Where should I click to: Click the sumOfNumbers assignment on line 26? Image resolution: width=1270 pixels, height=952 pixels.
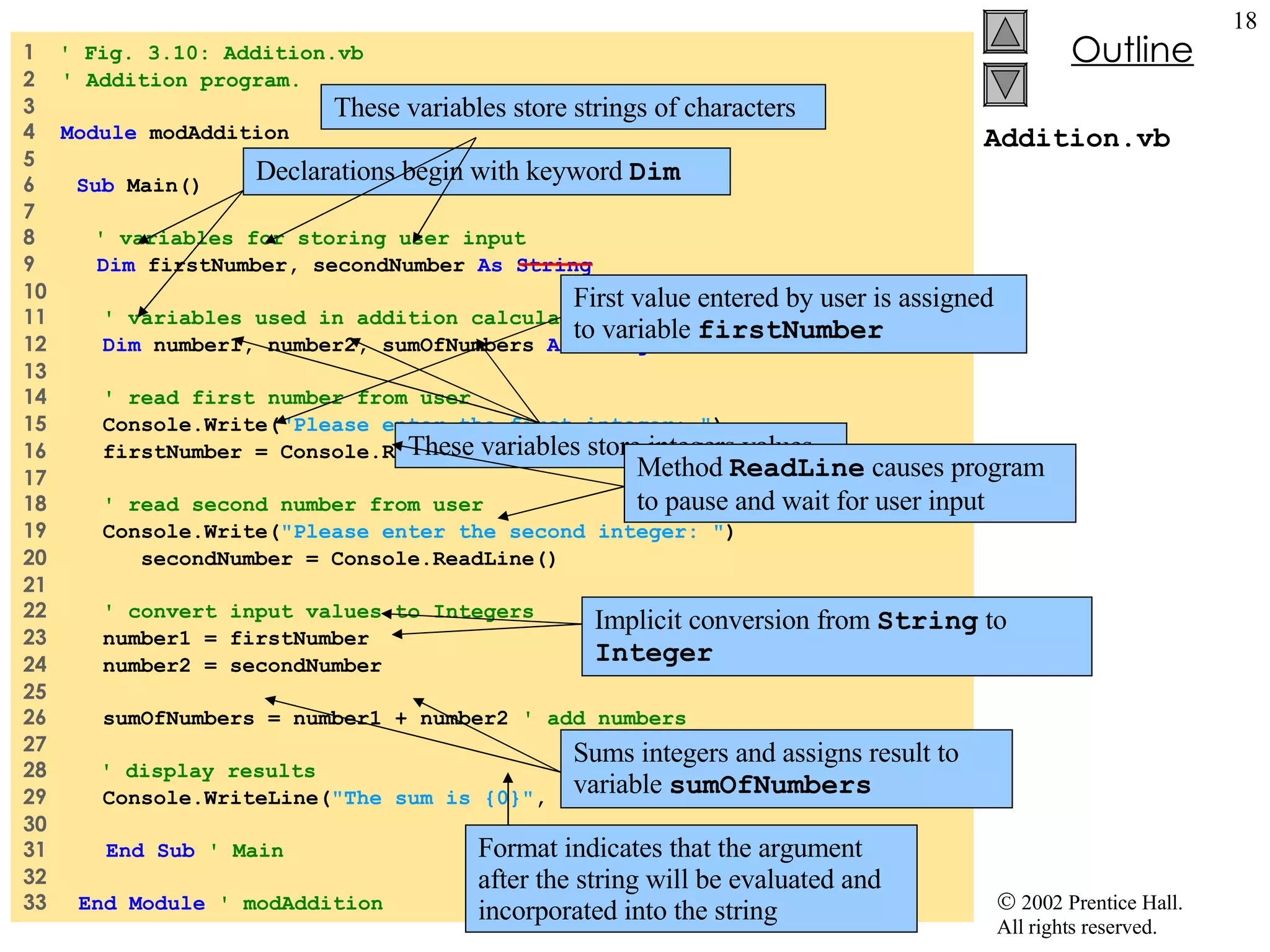[178, 719]
